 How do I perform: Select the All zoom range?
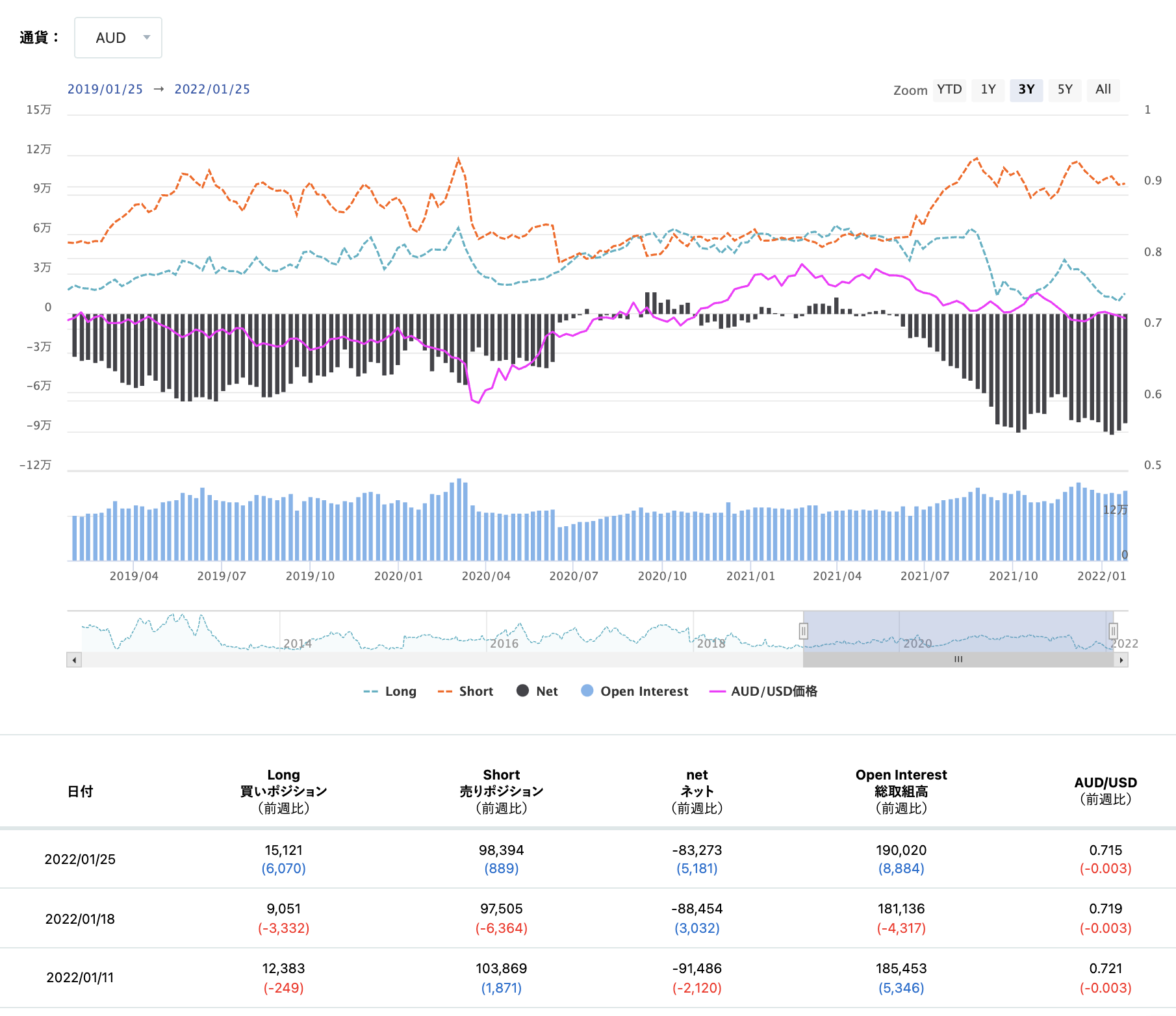pos(1103,90)
